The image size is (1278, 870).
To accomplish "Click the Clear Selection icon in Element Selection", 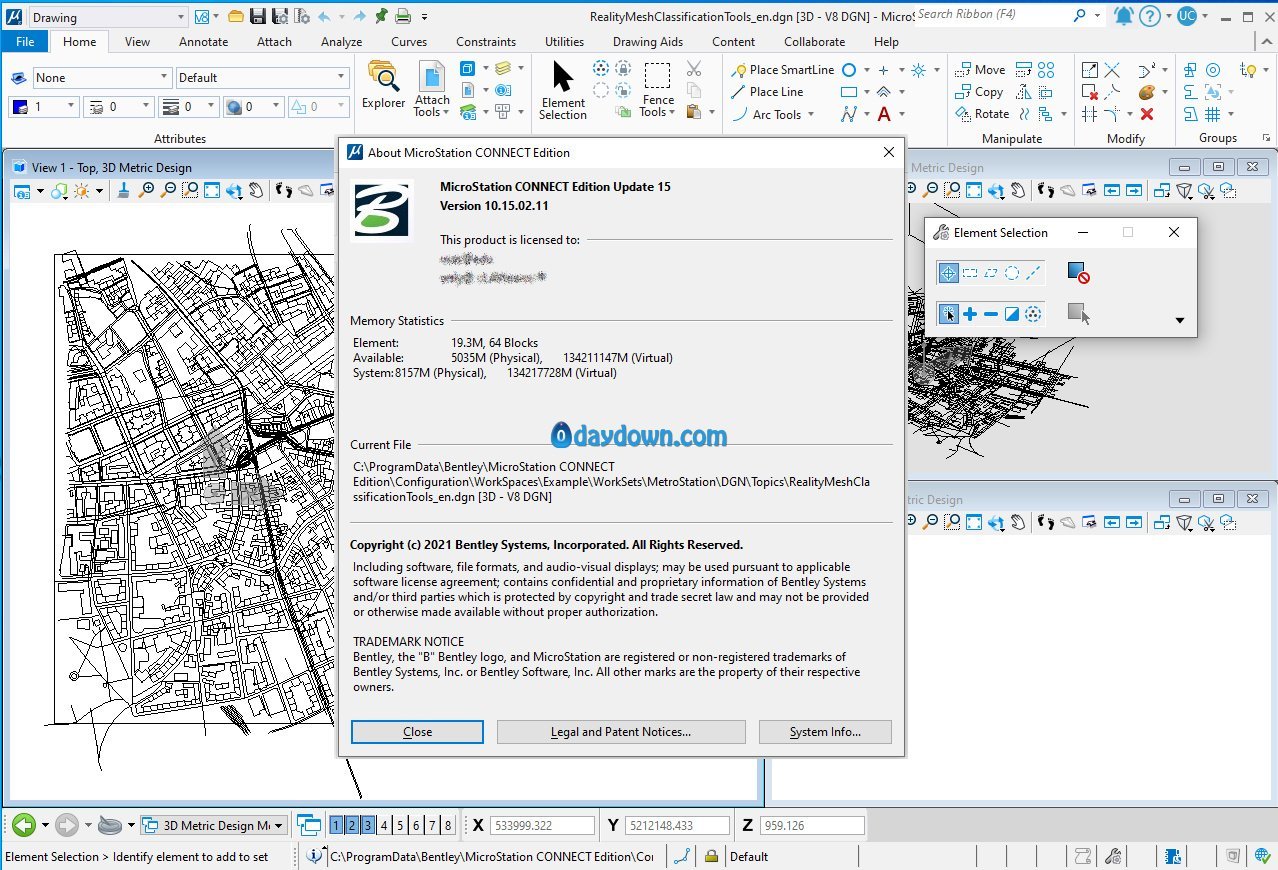I will coord(1077,272).
